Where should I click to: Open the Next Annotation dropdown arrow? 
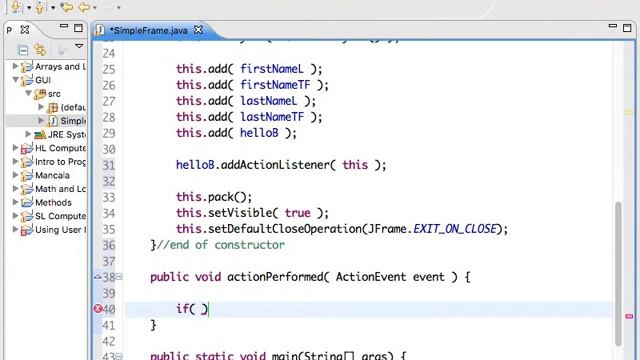click(29, 8)
